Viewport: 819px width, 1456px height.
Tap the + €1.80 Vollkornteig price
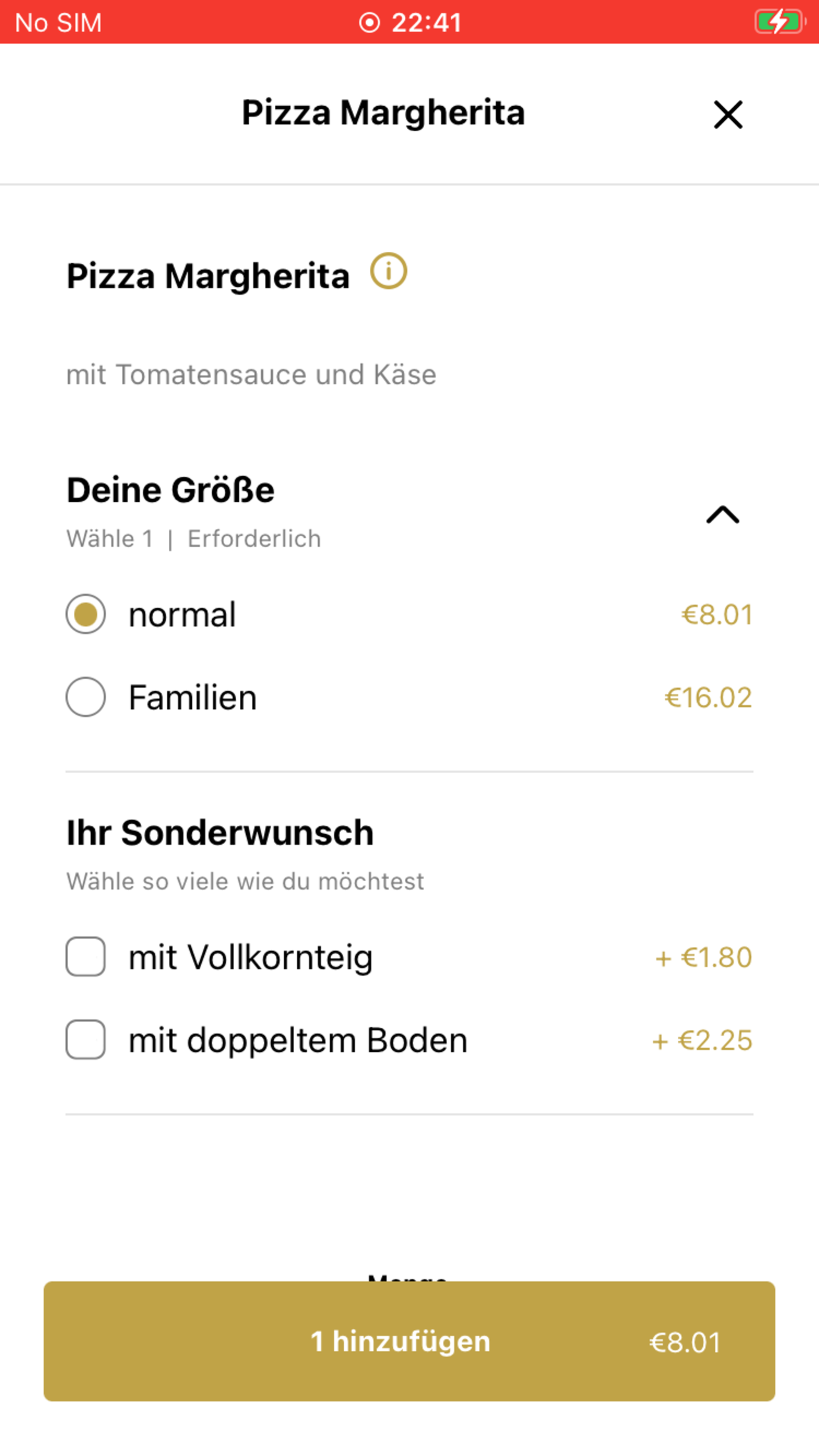pos(704,957)
